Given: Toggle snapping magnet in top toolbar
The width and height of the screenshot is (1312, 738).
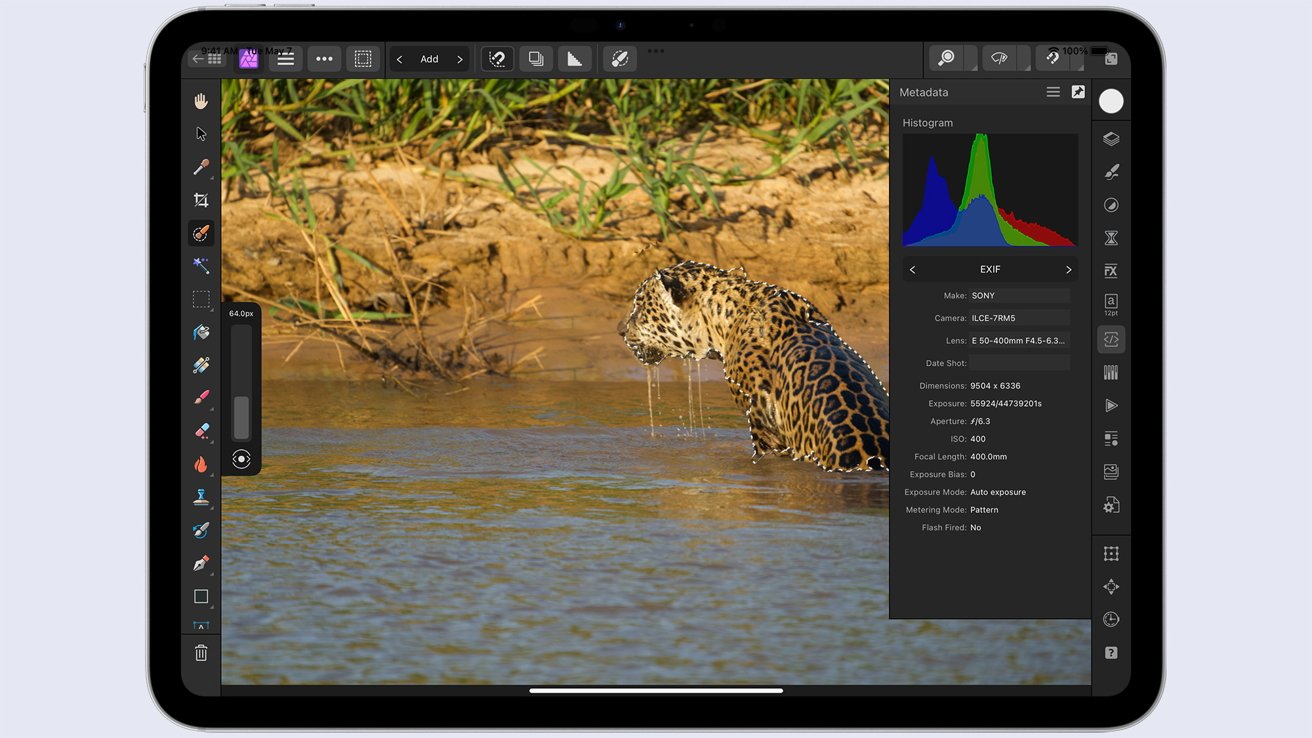Looking at the screenshot, I should pyautogui.click(x=1051, y=59).
